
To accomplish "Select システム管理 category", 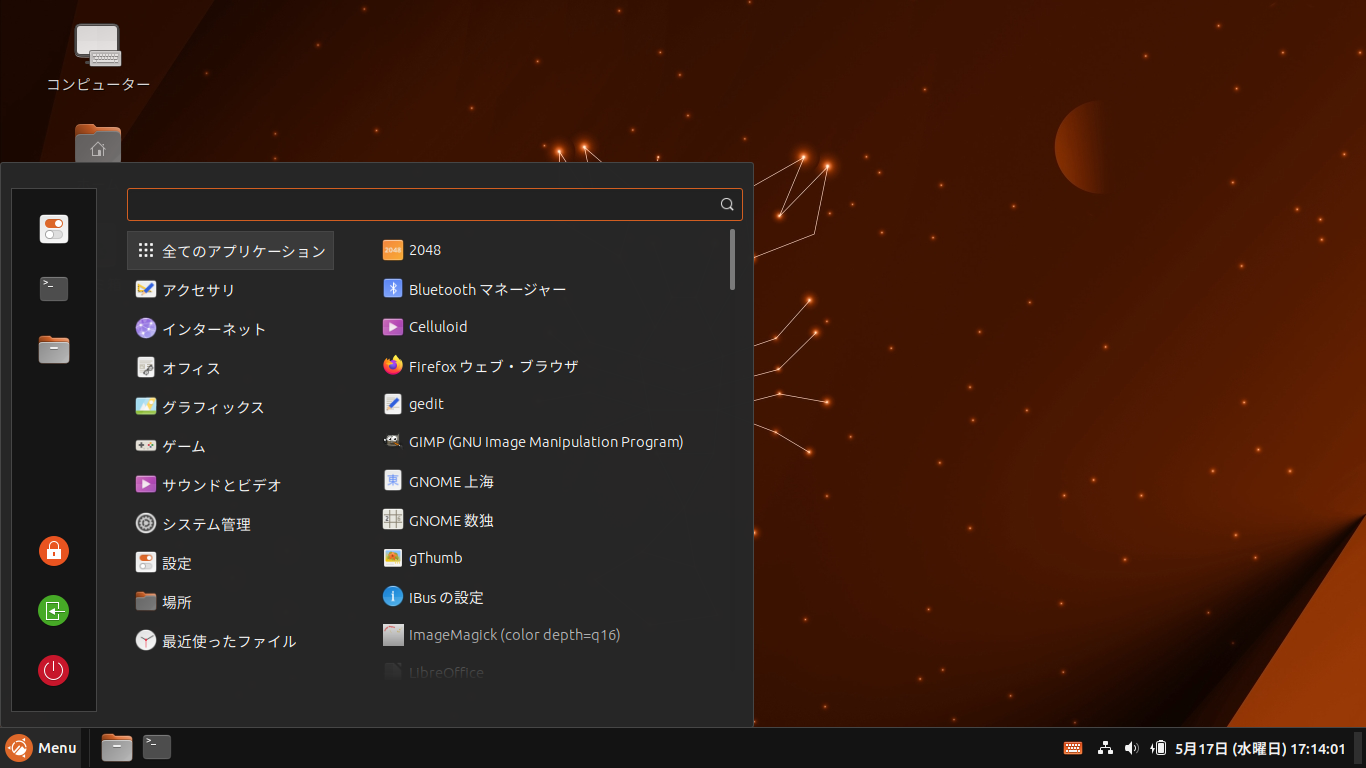I will click(x=230, y=524).
